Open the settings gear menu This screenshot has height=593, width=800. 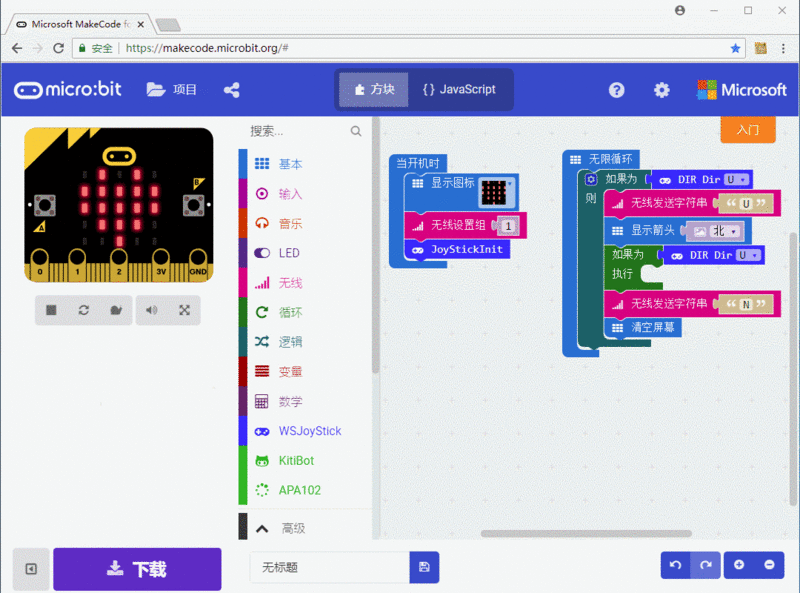662,90
